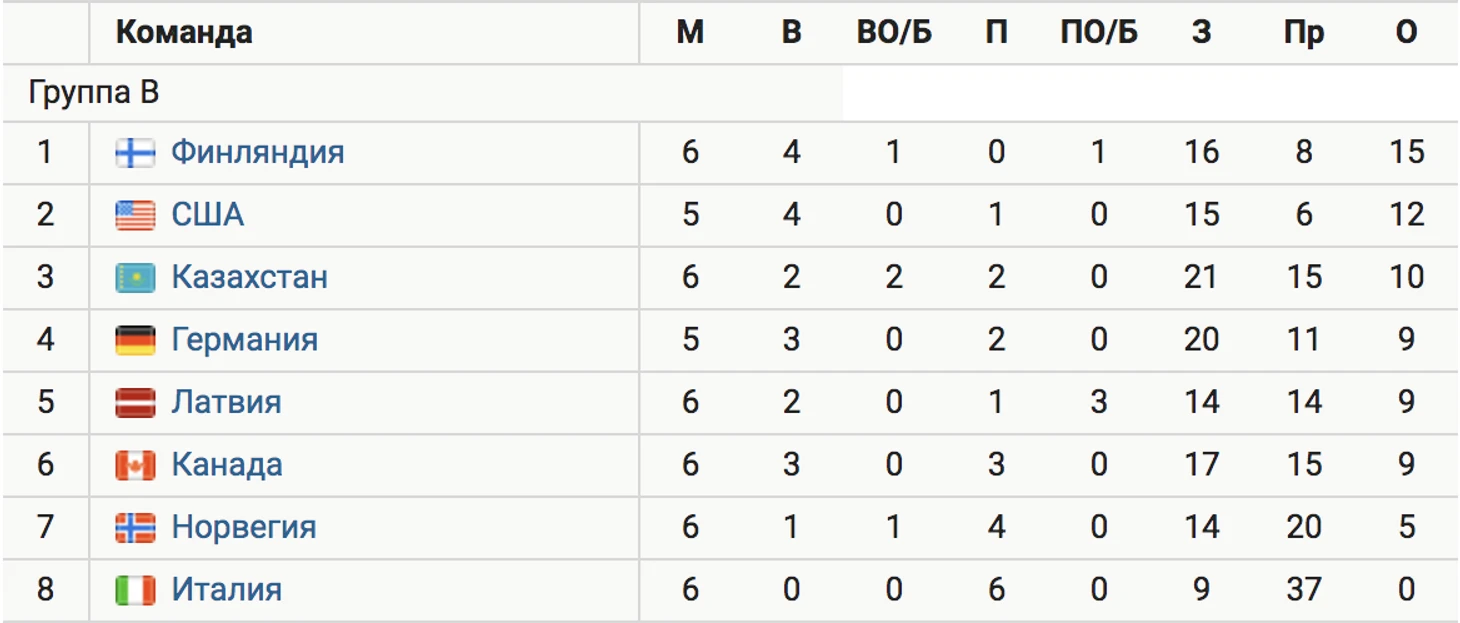Open the Италия team link
This screenshot has width=1460, height=623.
tap(226, 590)
